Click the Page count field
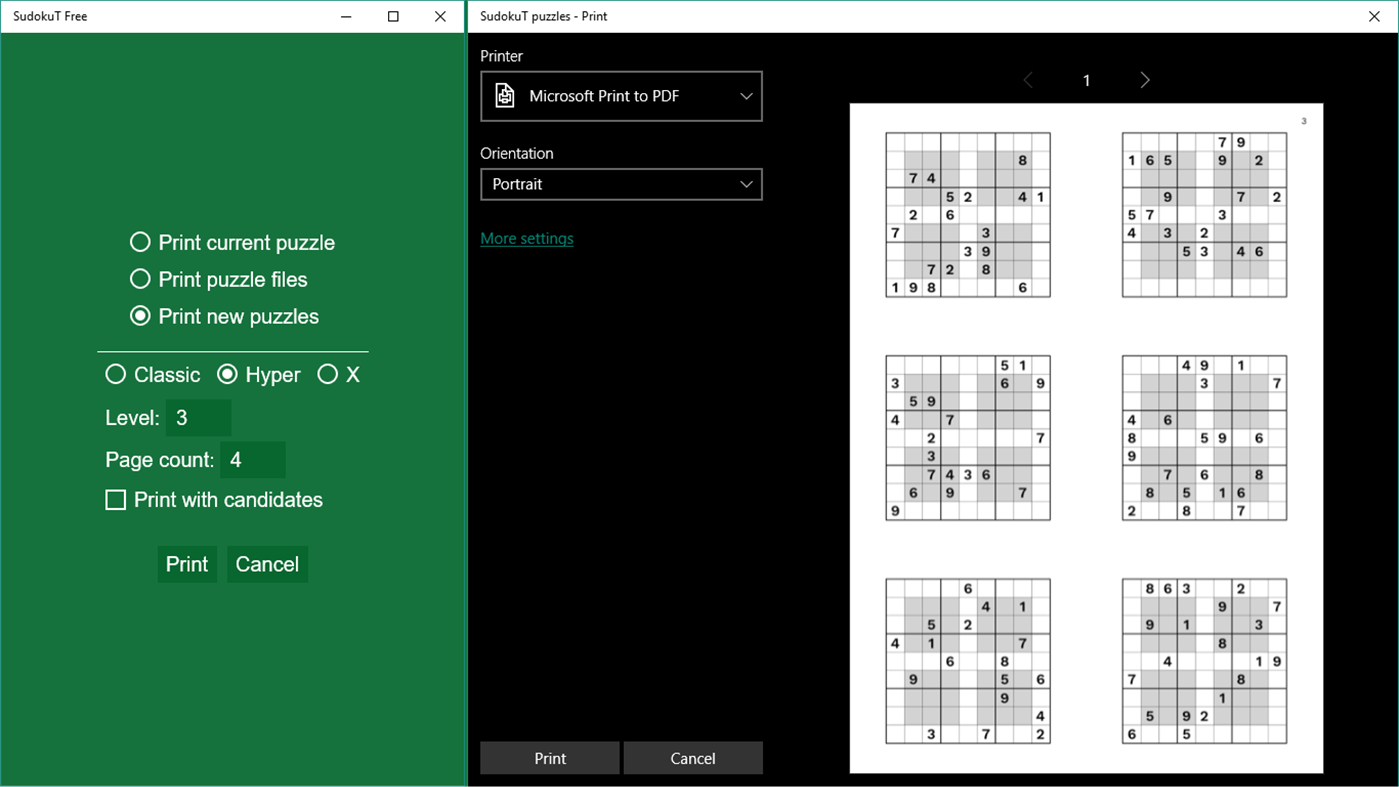 click(x=253, y=460)
